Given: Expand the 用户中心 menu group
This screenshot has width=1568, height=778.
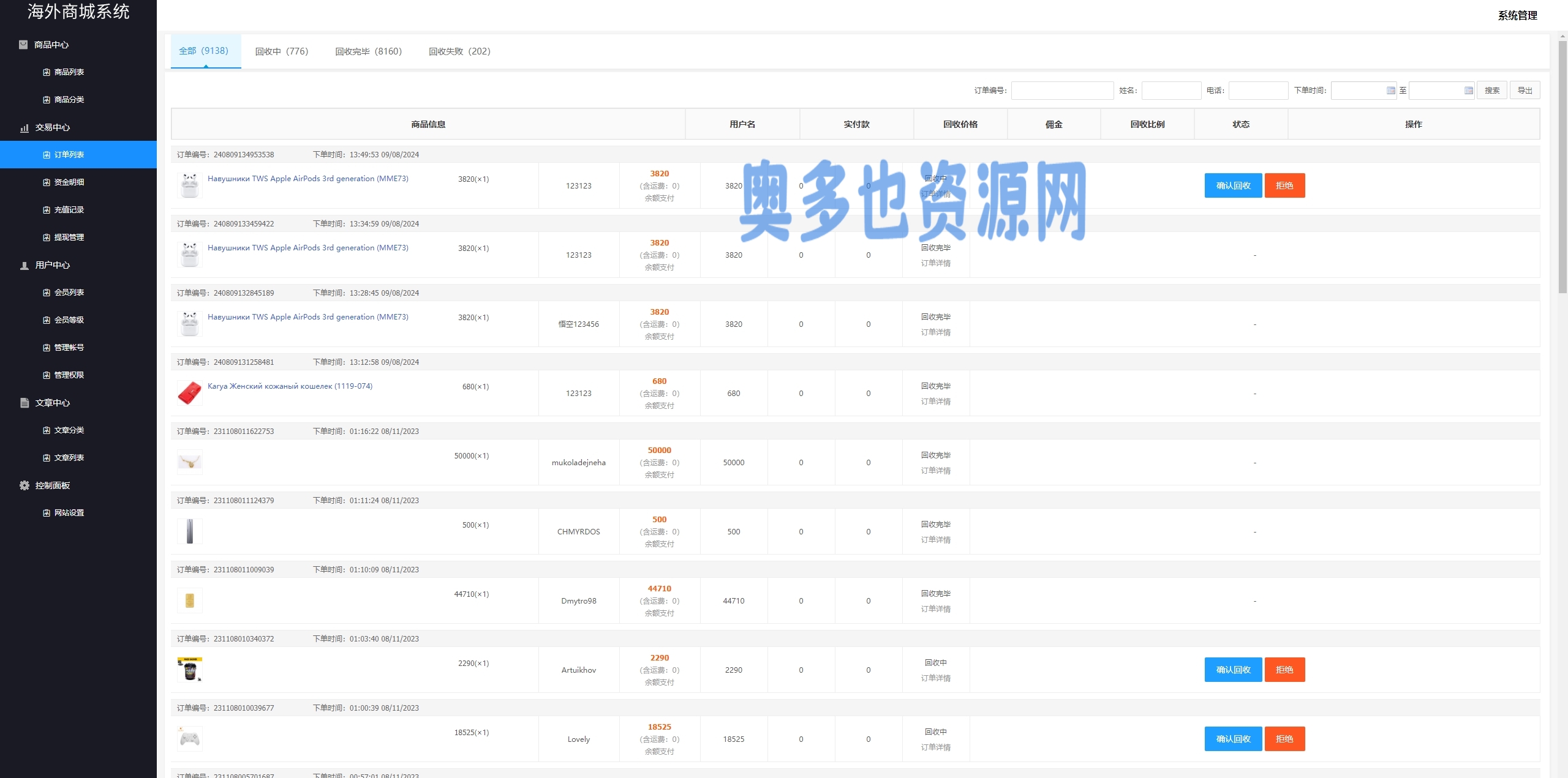Looking at the screenshot, I should click(53, 265).
